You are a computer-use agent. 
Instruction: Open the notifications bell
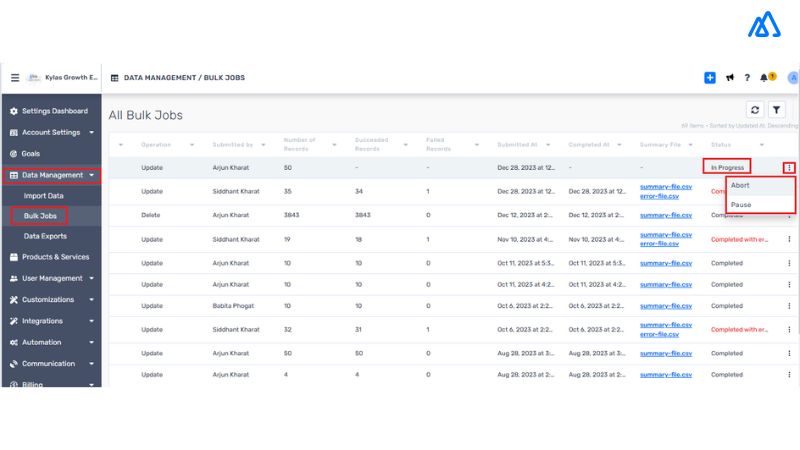point(765,78)
